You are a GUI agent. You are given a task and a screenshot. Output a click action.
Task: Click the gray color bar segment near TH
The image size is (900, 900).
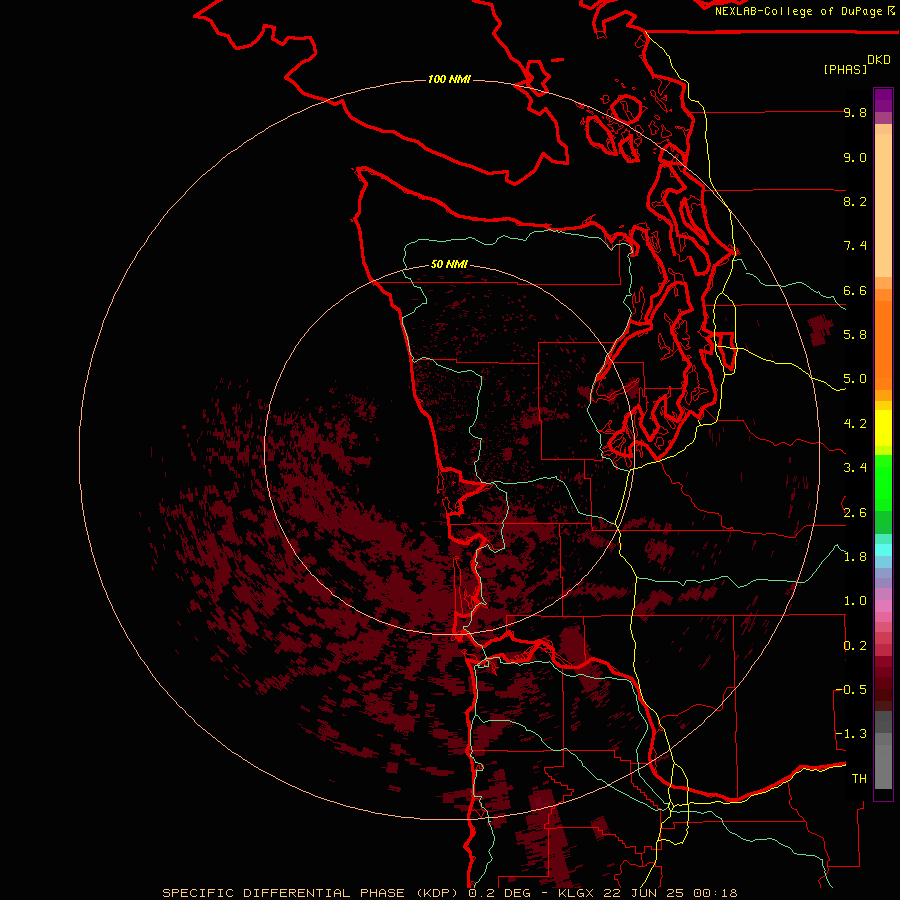tap(883, 766)
